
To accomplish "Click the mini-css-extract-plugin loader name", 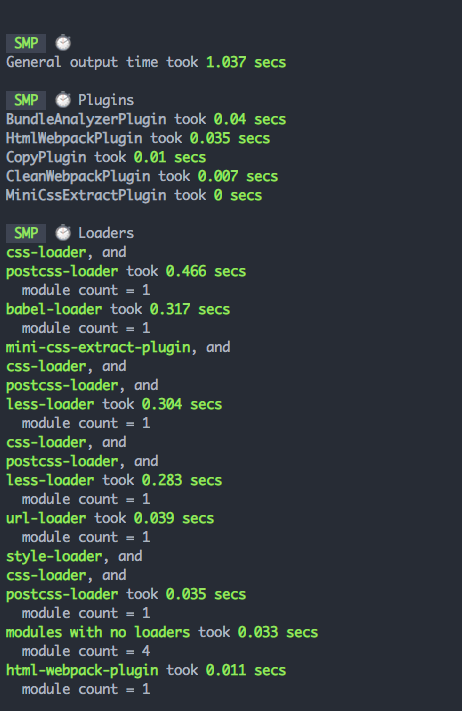I will tap(98, 347).
